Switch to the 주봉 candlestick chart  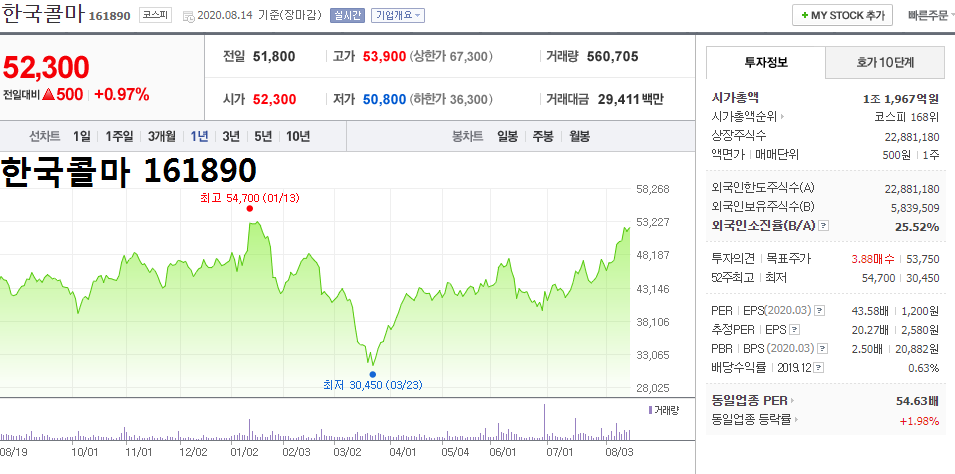(543, 136)
